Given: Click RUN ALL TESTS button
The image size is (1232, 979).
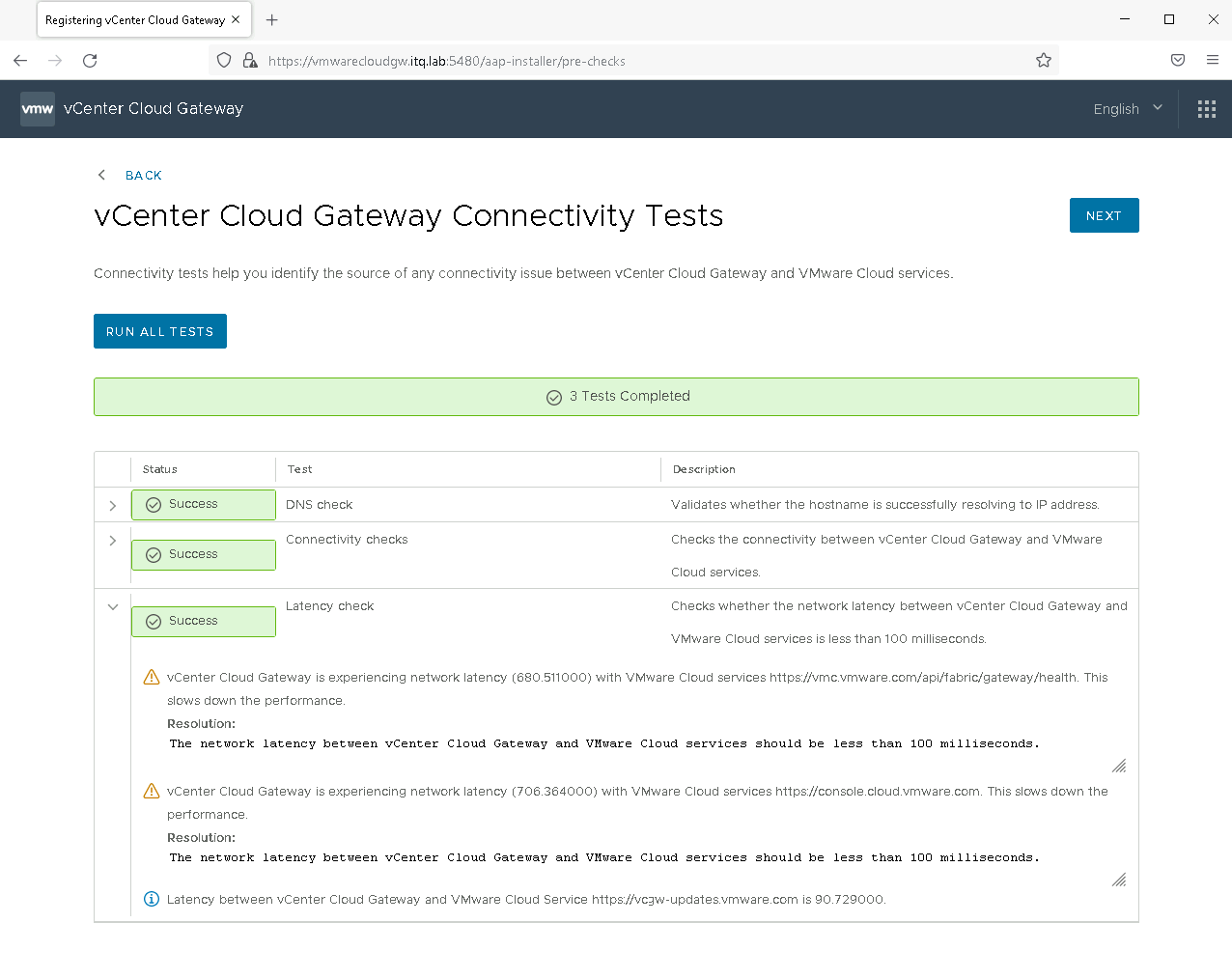Looking at the screenshot, I should (160, 331).
